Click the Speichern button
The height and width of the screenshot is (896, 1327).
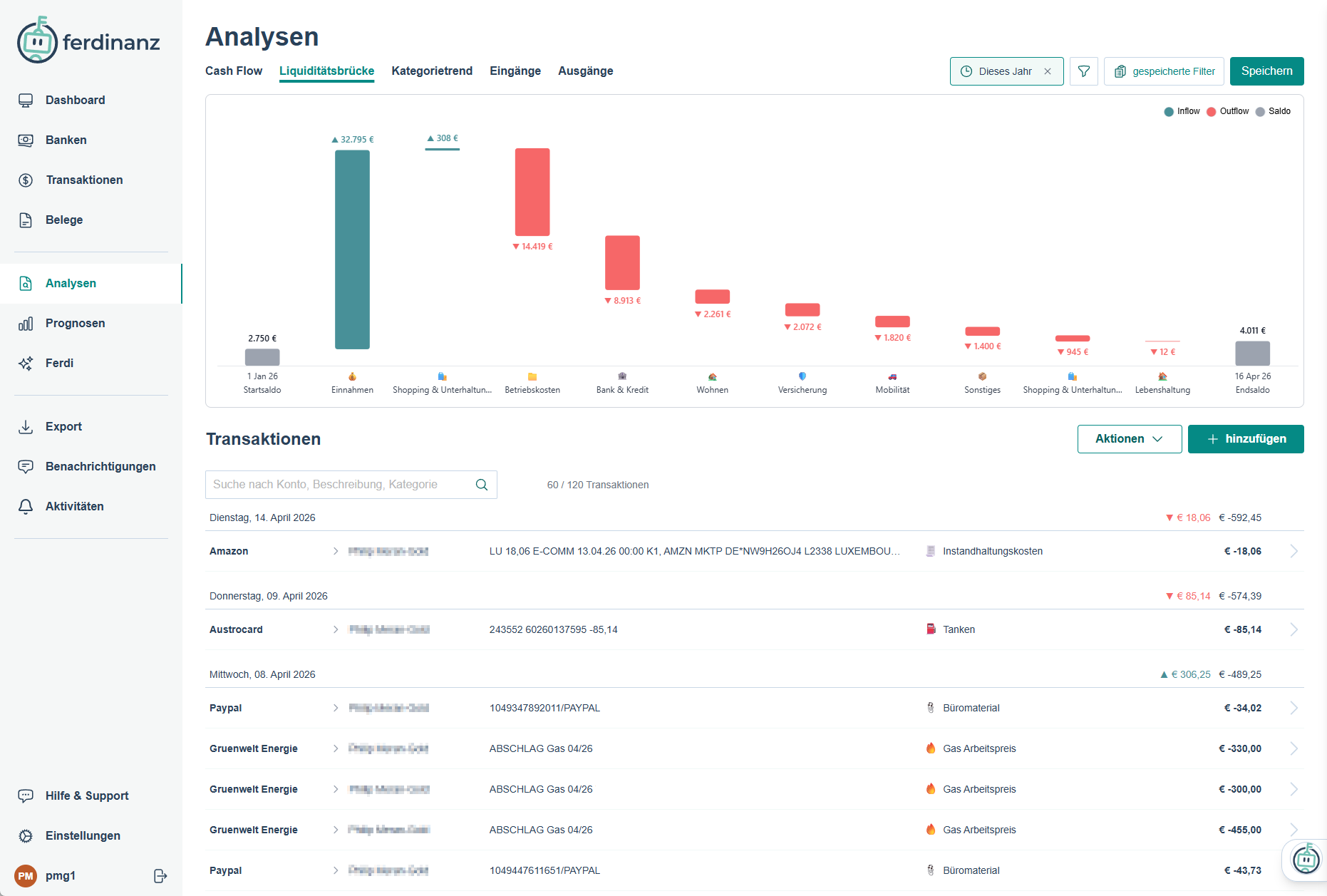1266,71
